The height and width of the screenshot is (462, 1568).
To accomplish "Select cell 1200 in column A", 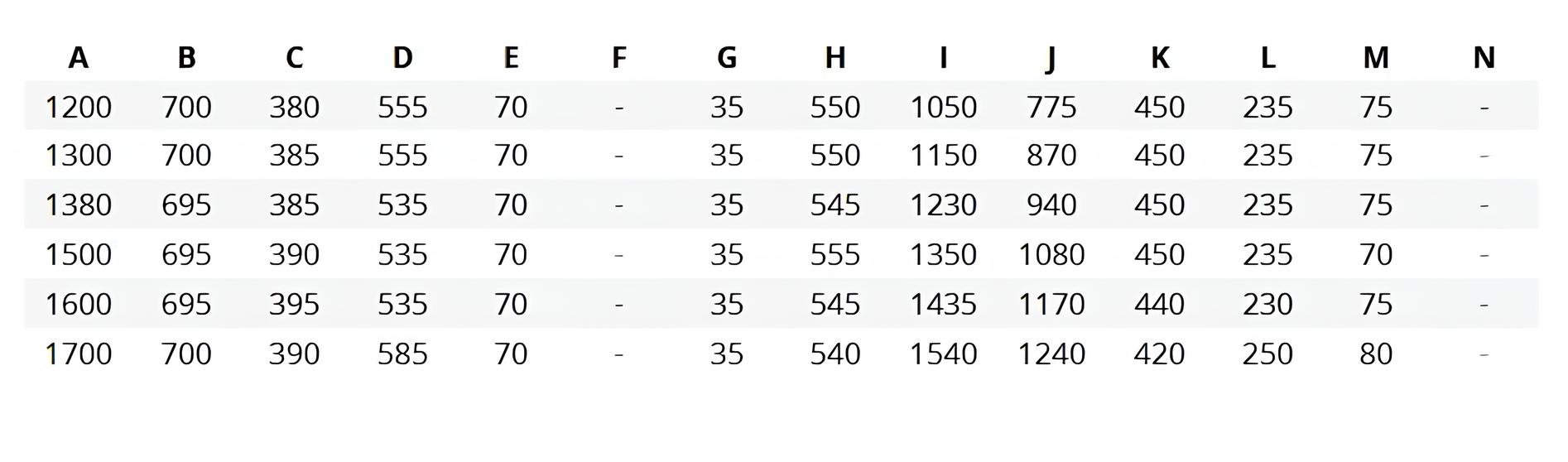I will coord(78,107).
